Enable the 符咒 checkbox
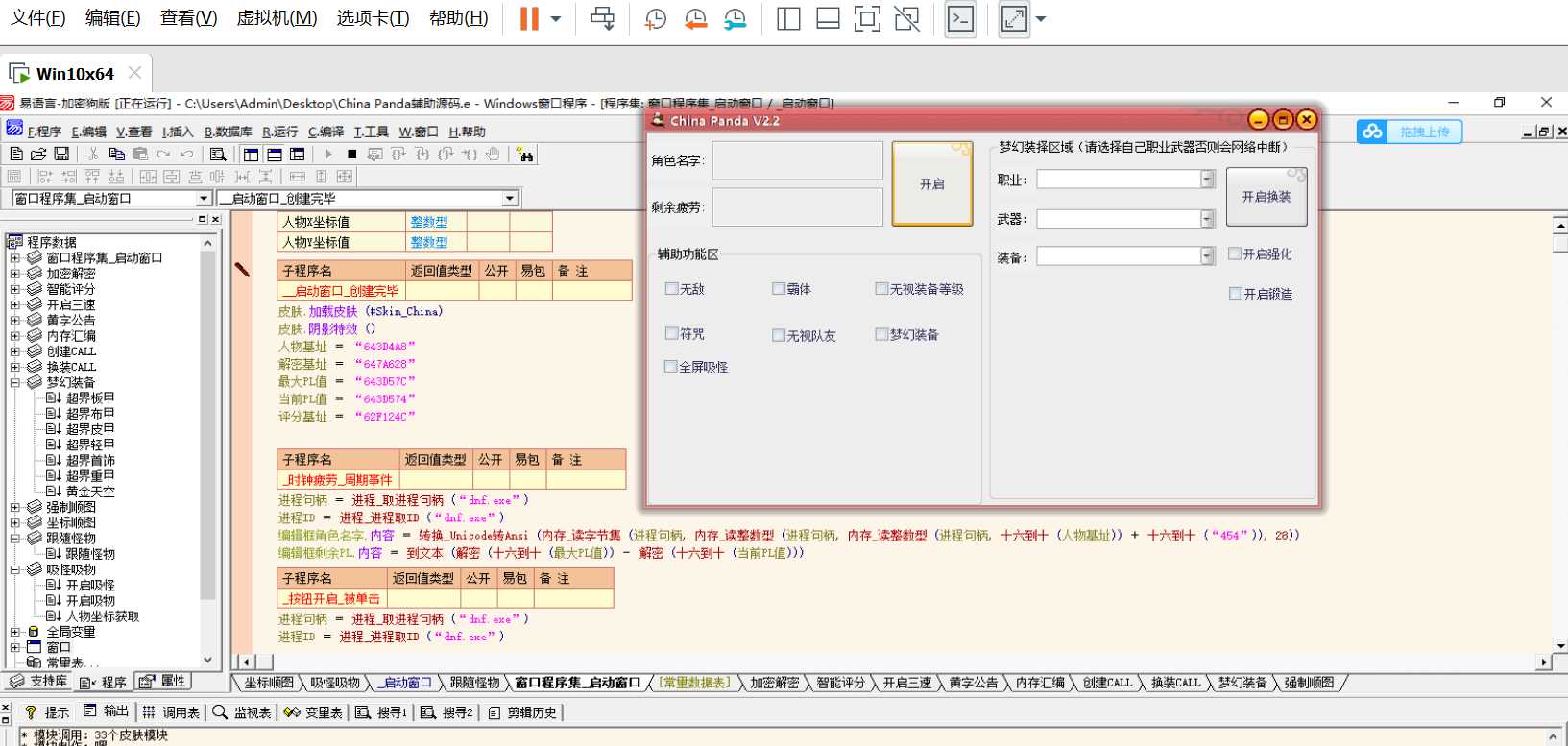This screenshot has width=1568, height=746. click(x=671, y=333)
